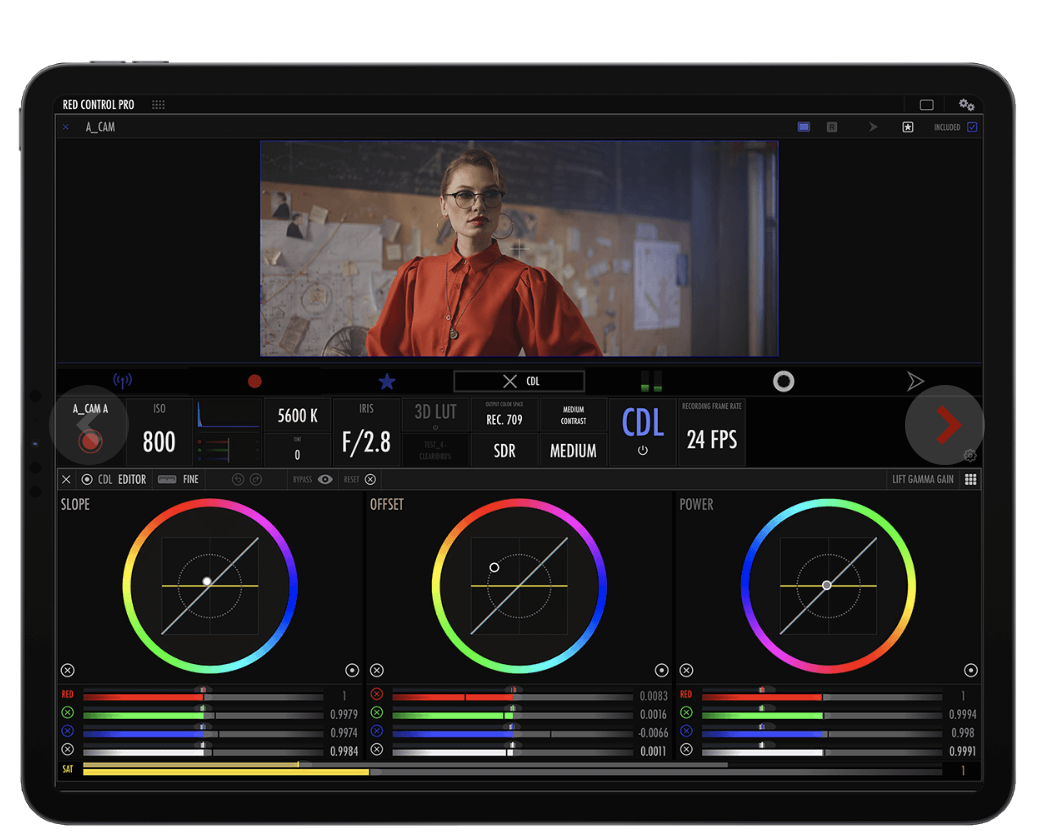
Task: Open the 24 FPS recording frame rate setting
Action: point(711,431)
